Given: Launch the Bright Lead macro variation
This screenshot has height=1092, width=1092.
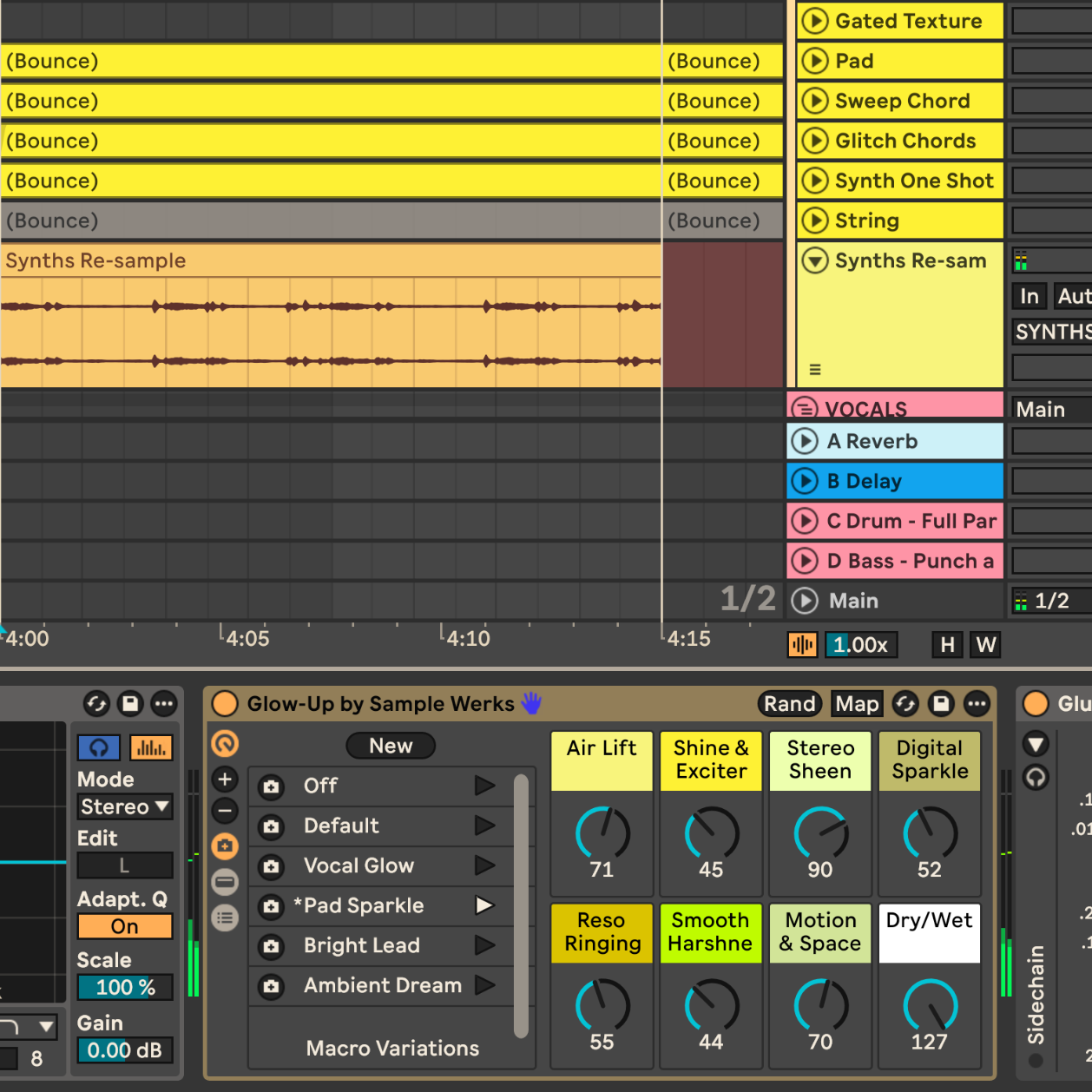Looking at the screenshot, I should (484, 945).
